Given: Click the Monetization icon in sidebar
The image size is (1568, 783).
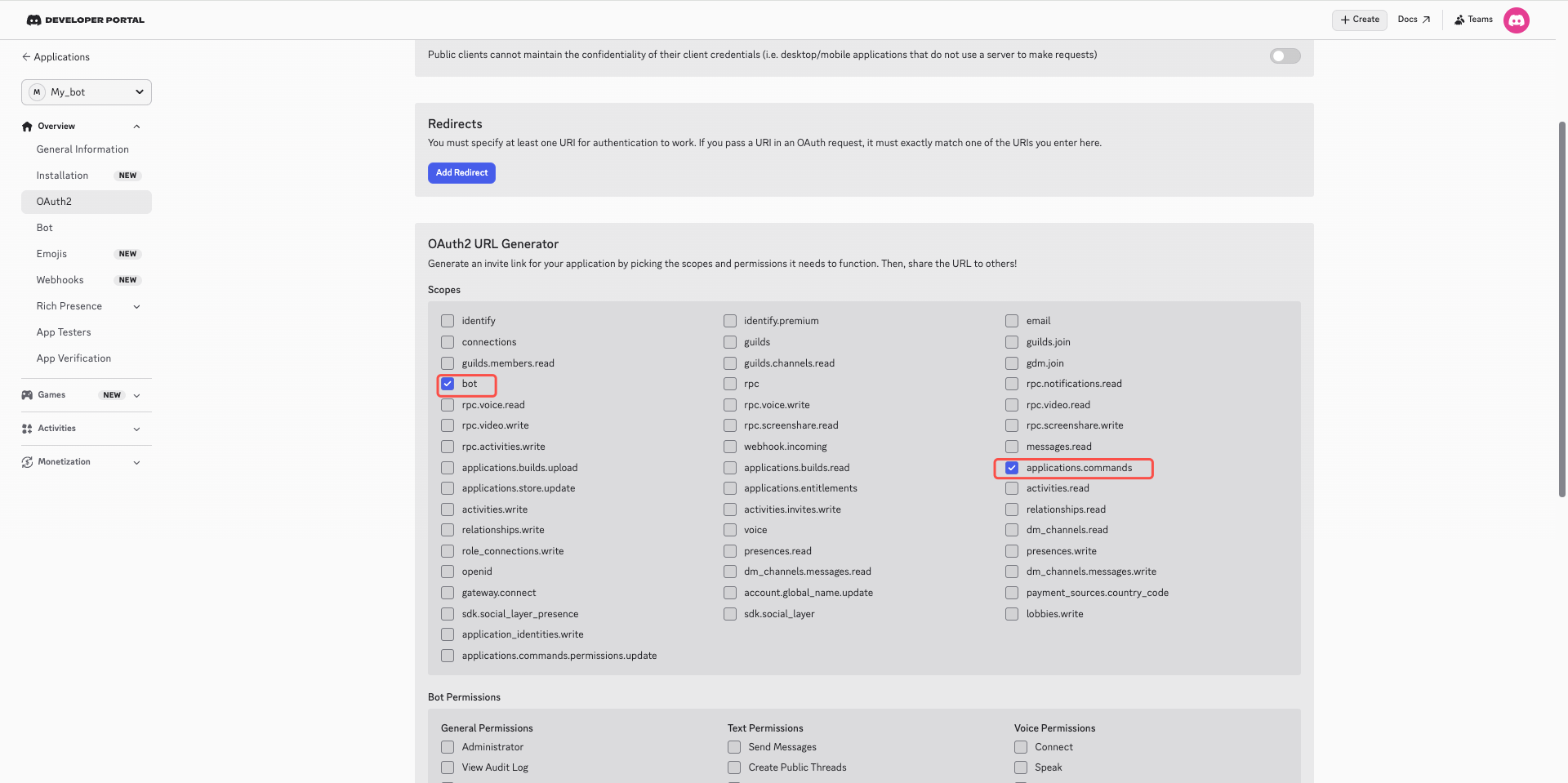Looking at the screenshot, I should (x=27, y=462).
